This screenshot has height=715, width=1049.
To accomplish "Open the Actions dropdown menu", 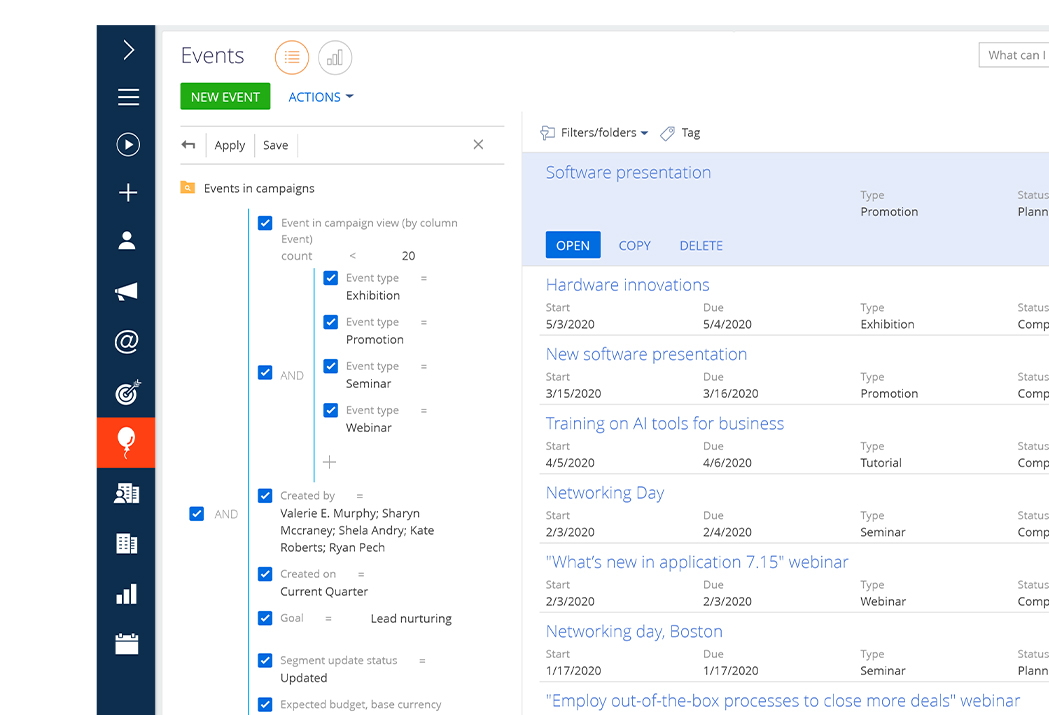I will pos(320,97).
